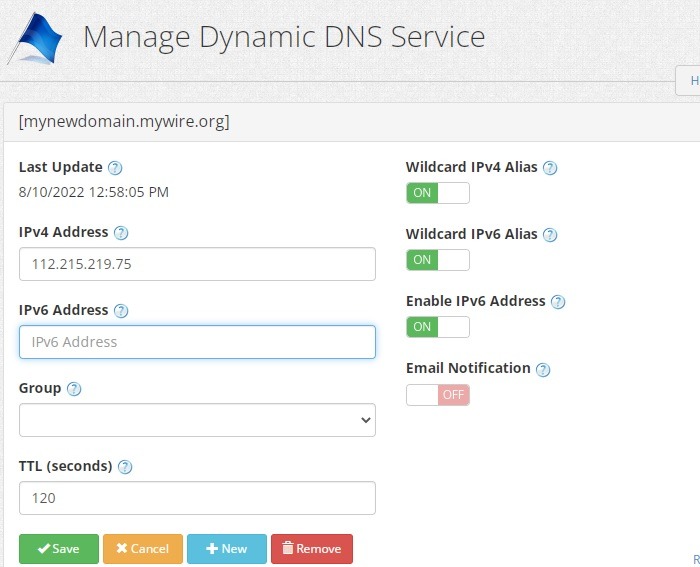Open help icon next to IPv6 Address label
This screenshot has width=700, height=567.
(x=121, y=311)
